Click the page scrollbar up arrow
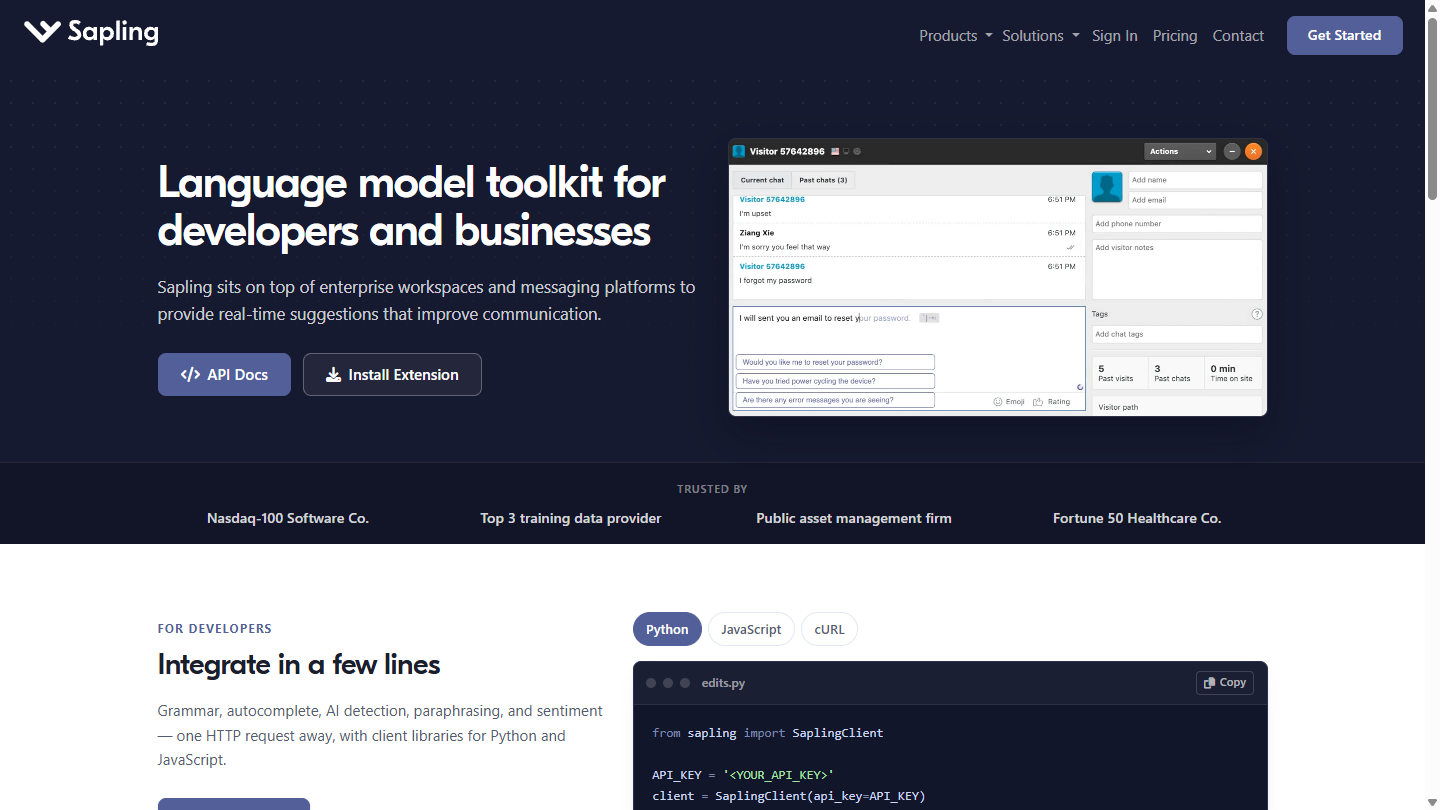The width and height of the screenshot is (1440, 810). pyautogui.click(x=1432, y=8)
